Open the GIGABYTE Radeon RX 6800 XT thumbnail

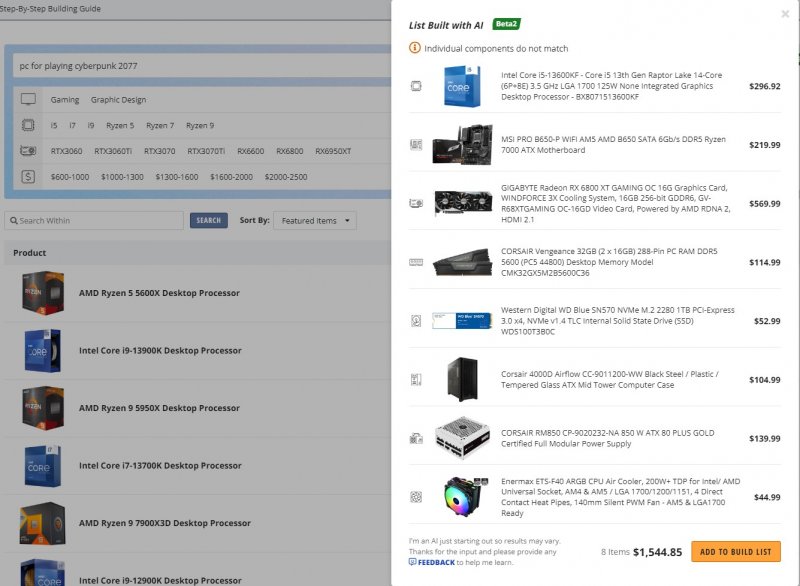pyautogui.click(x=462, y=204)
